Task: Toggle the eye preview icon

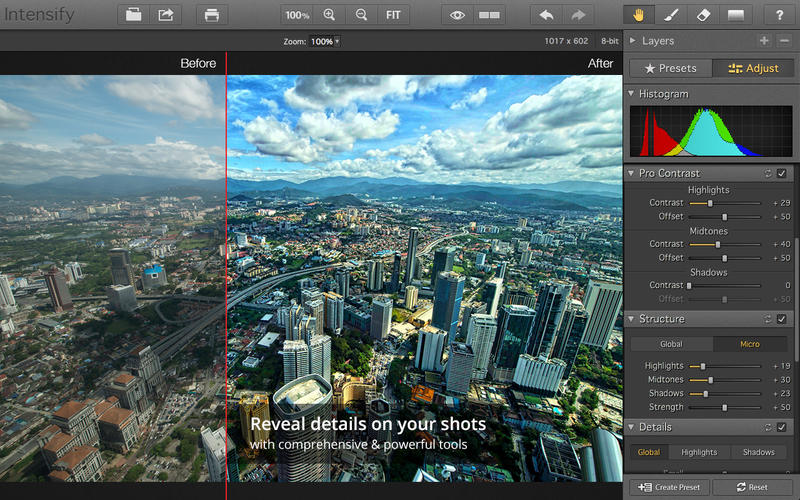Action: (x=457, y=15)
